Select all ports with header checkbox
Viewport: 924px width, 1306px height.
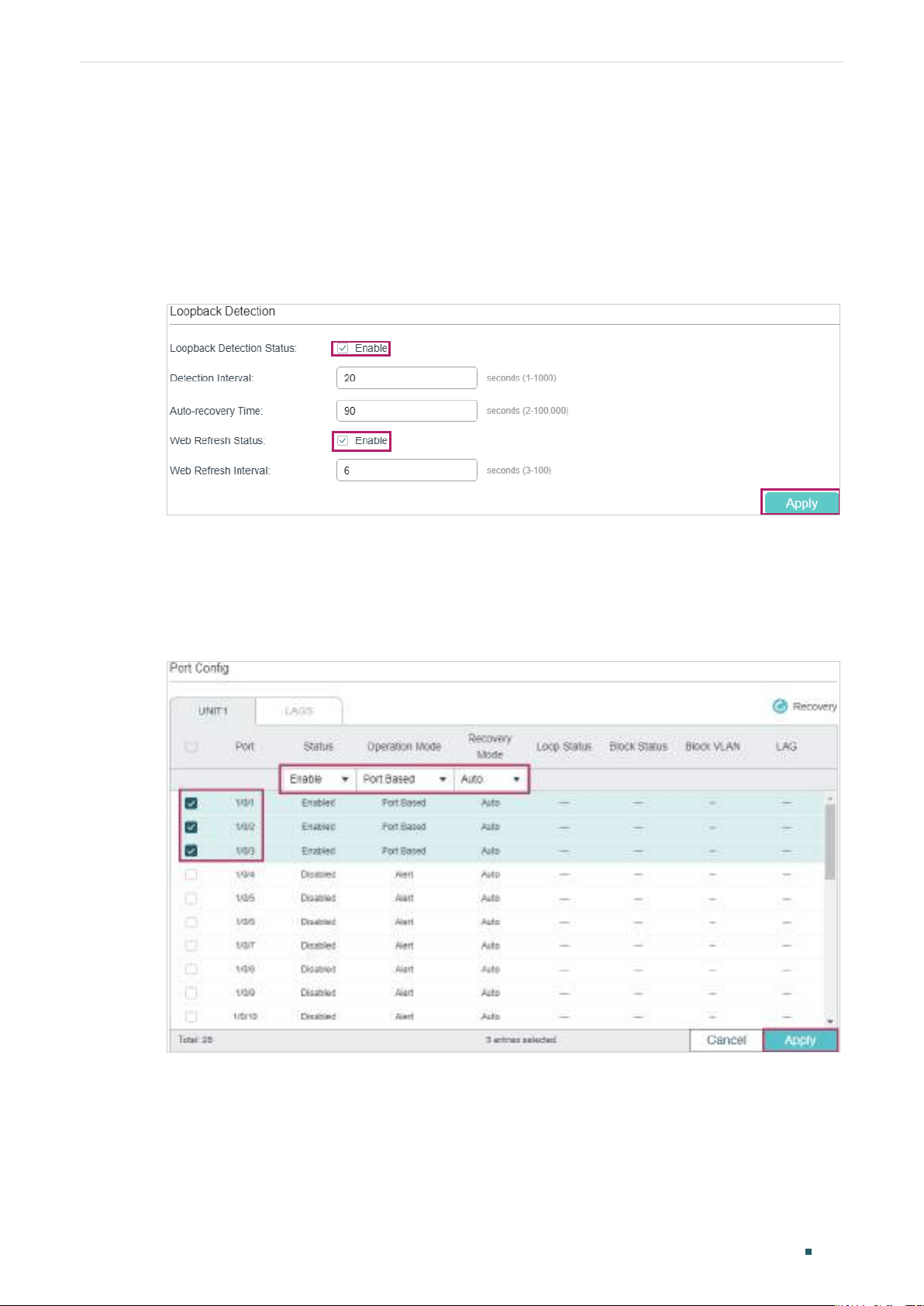coord(191,747)
